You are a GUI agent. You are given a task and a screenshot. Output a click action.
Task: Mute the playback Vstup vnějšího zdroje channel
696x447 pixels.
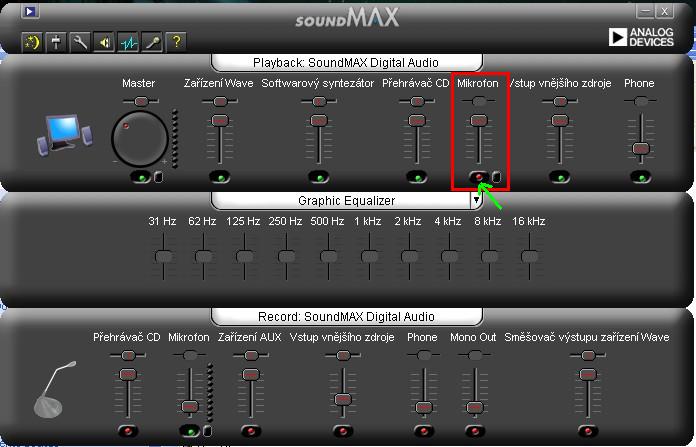pyautogui.click(x=560, y=178)
